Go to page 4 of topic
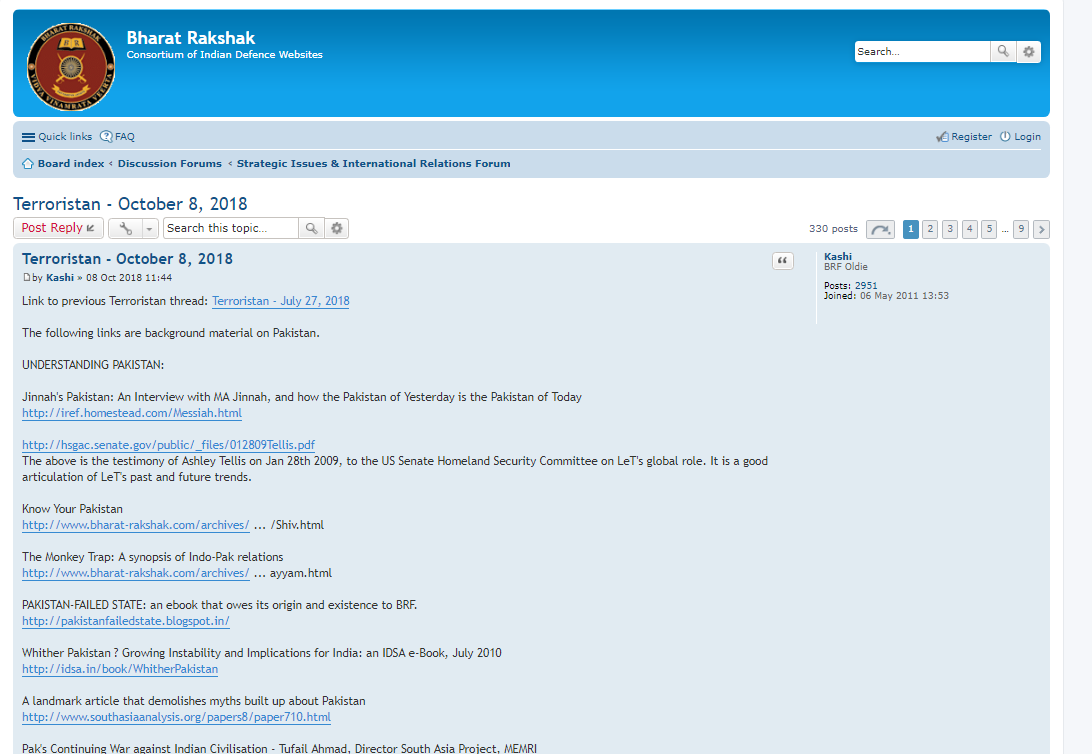The height and width of the screenshot is (754, 1092). [x=969, y=229]
